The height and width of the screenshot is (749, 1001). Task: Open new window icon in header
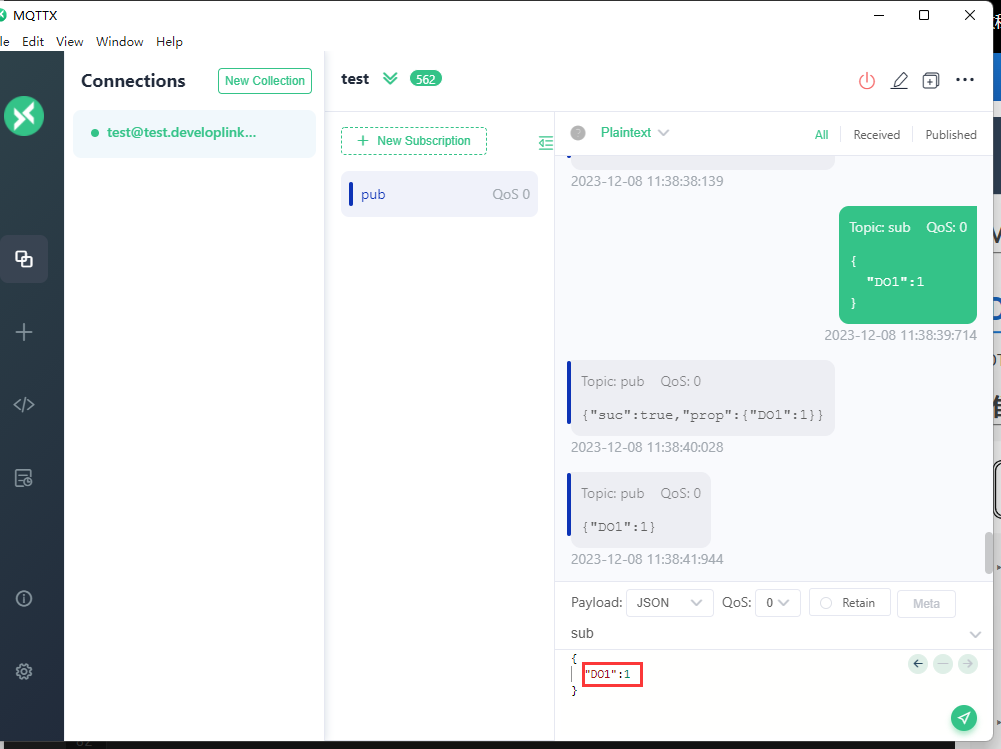931,80
